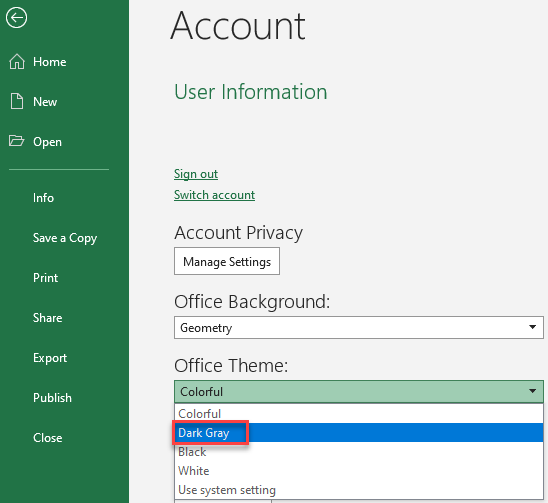The width and height of the screenshot is (548, 503).
Task: Click the Office Theme Colorful combo box
Action: click(359, 391)
